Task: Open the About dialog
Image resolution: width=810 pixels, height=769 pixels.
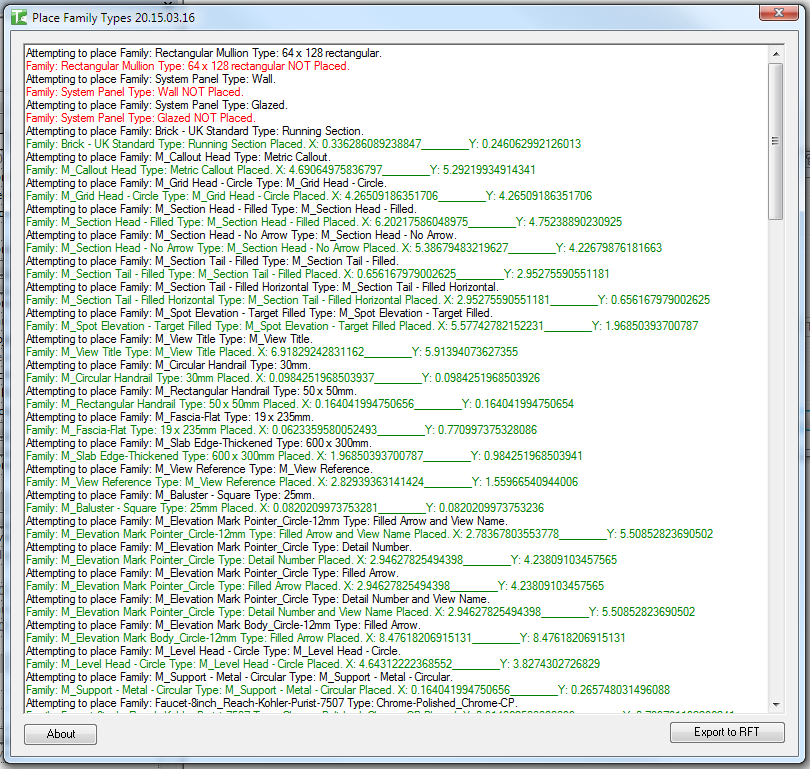Action: pyautogui.click(x=61, y=733)
